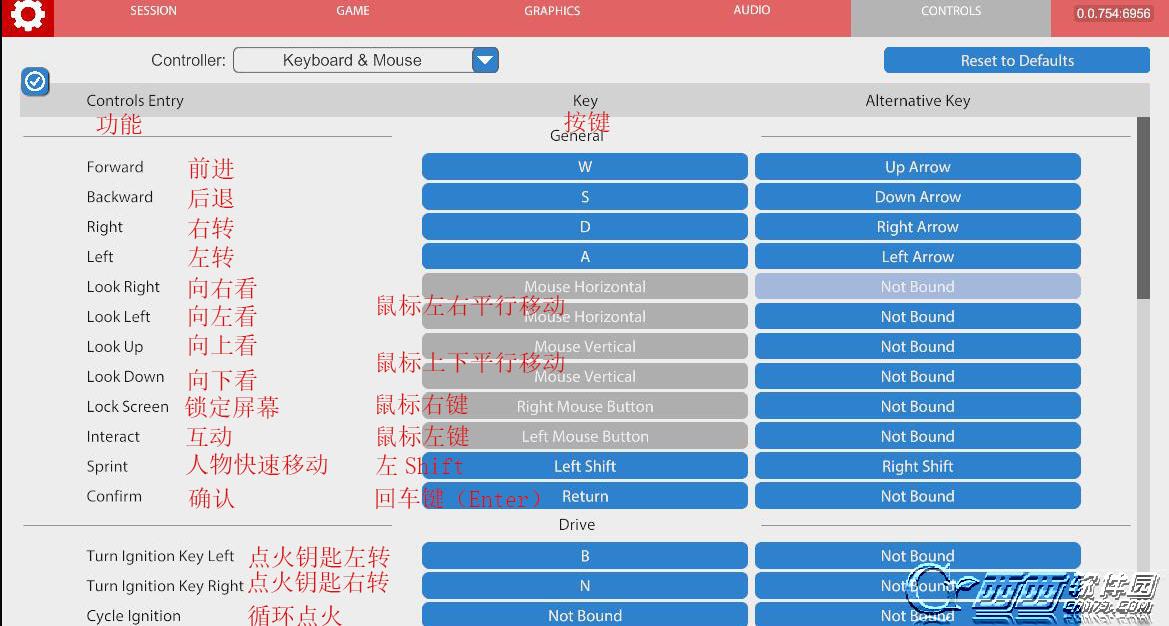This screenshot has width=1169, height=626.
Task: Rebind Confirm key Return
Action: (x=584, y=496)
